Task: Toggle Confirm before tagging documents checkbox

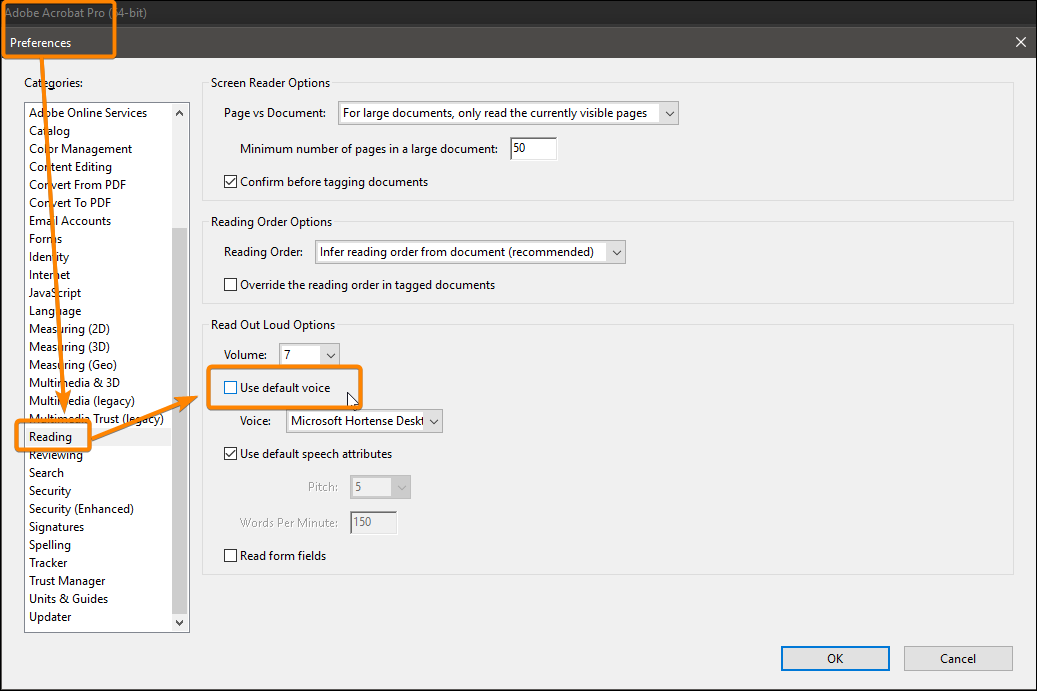Action: [x=232, y=182]
